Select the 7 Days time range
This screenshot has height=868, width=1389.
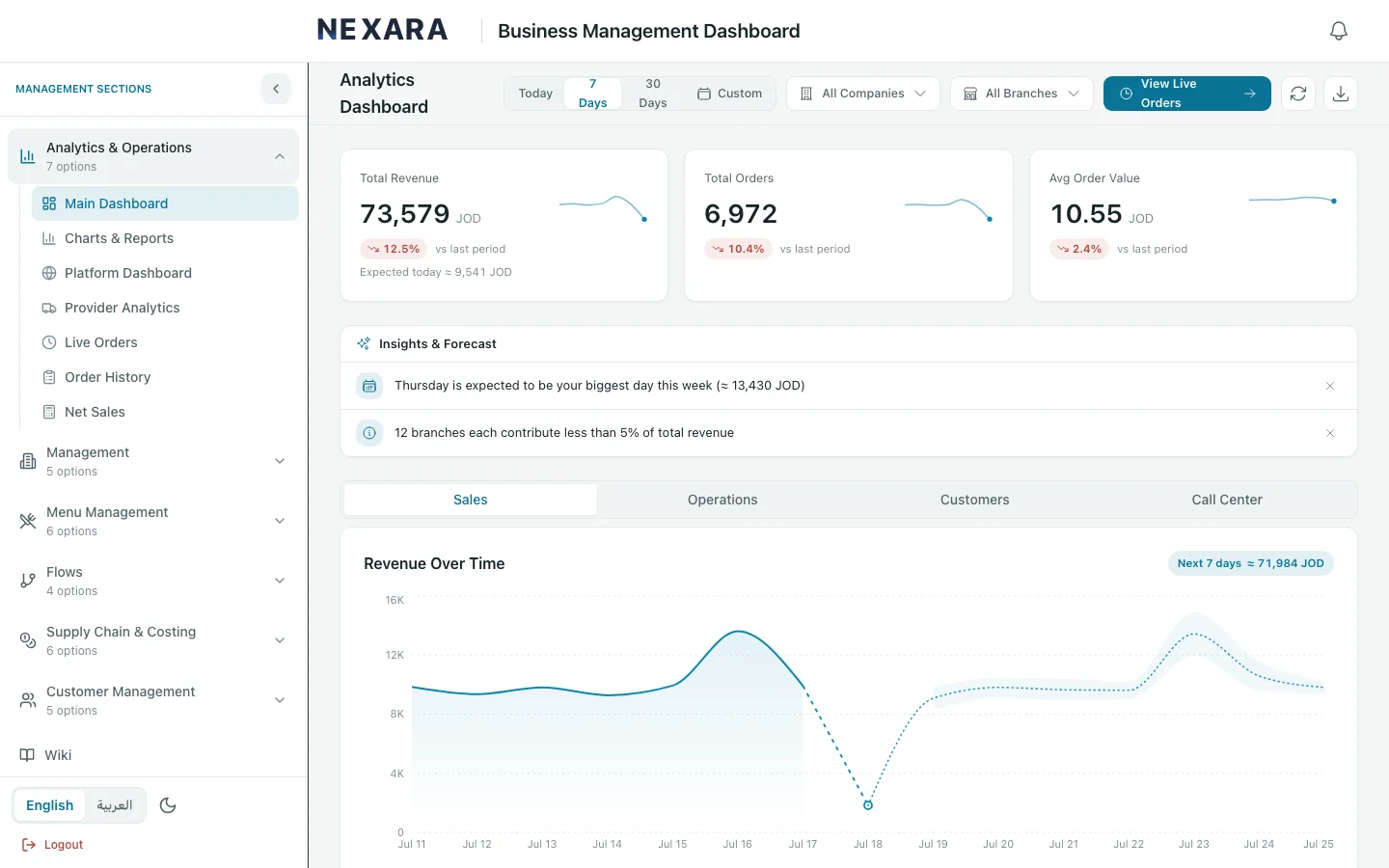(x=593, y=94)
